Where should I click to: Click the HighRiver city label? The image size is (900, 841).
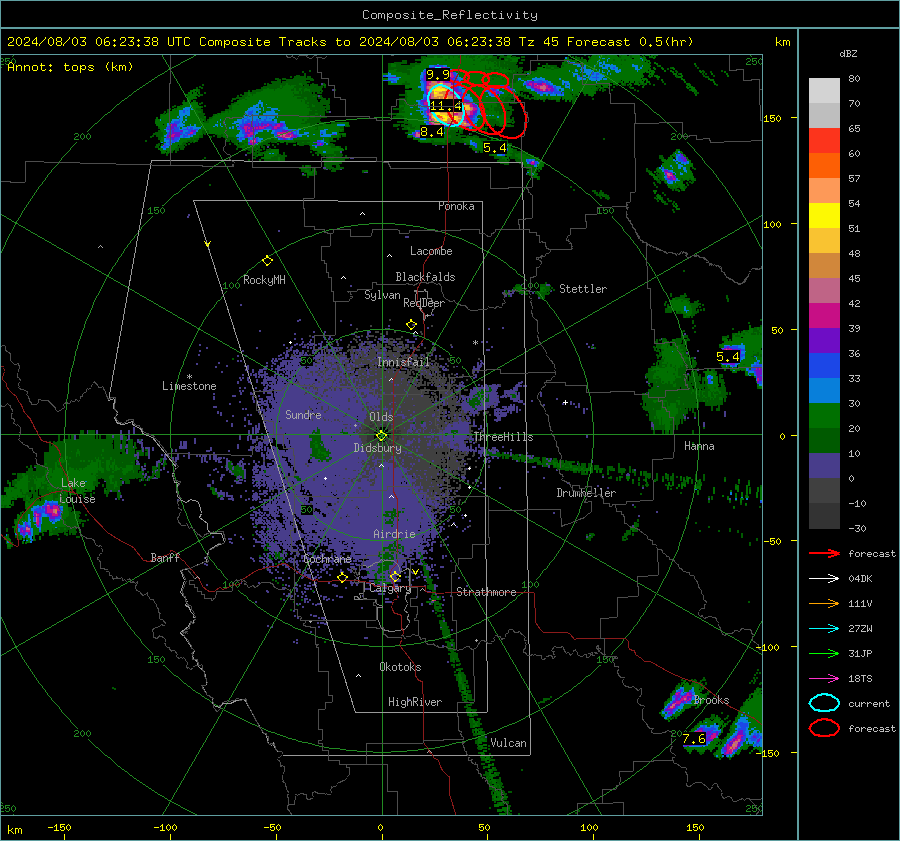tap(415, 702)
